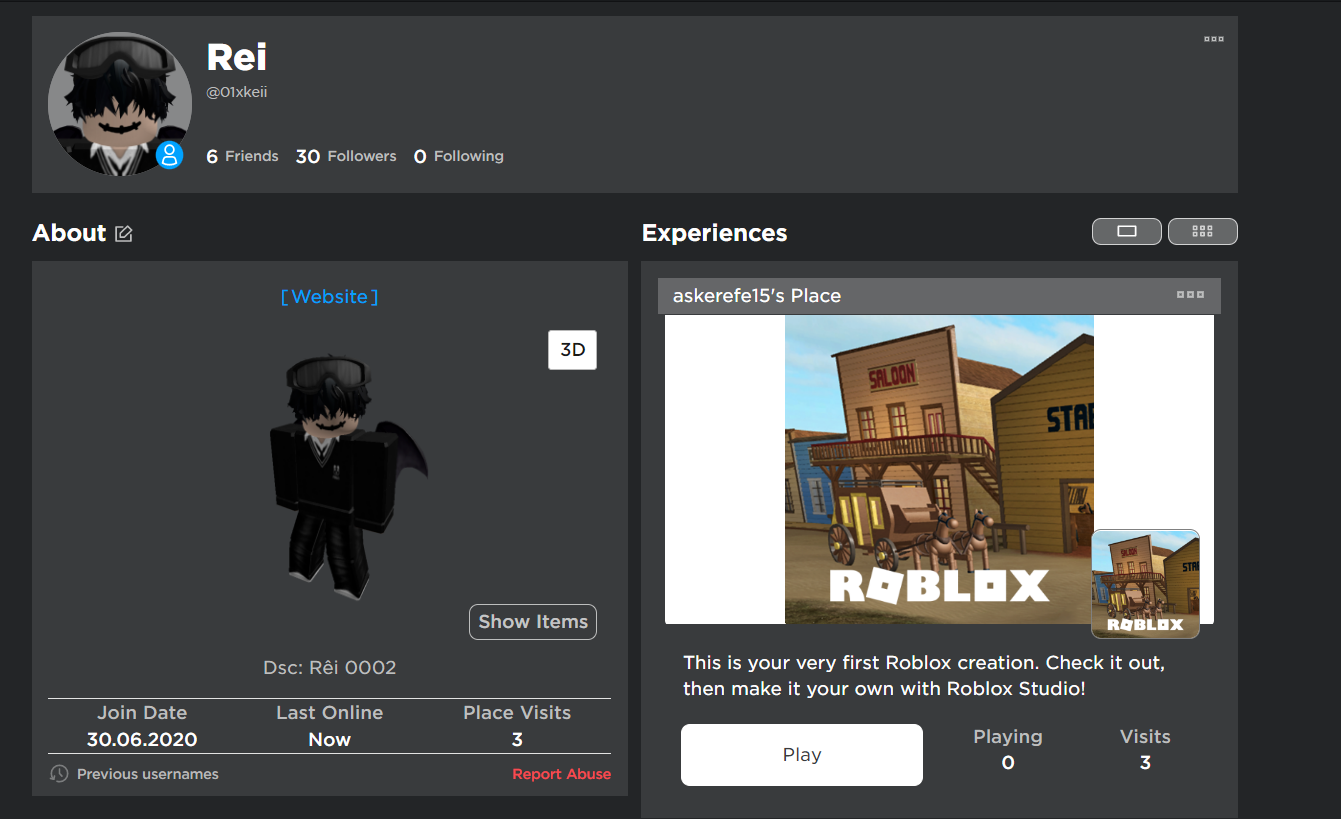Click the Dsc: Rêi 0002 description text
The image size is (1341, 819).
click(330, 667)
